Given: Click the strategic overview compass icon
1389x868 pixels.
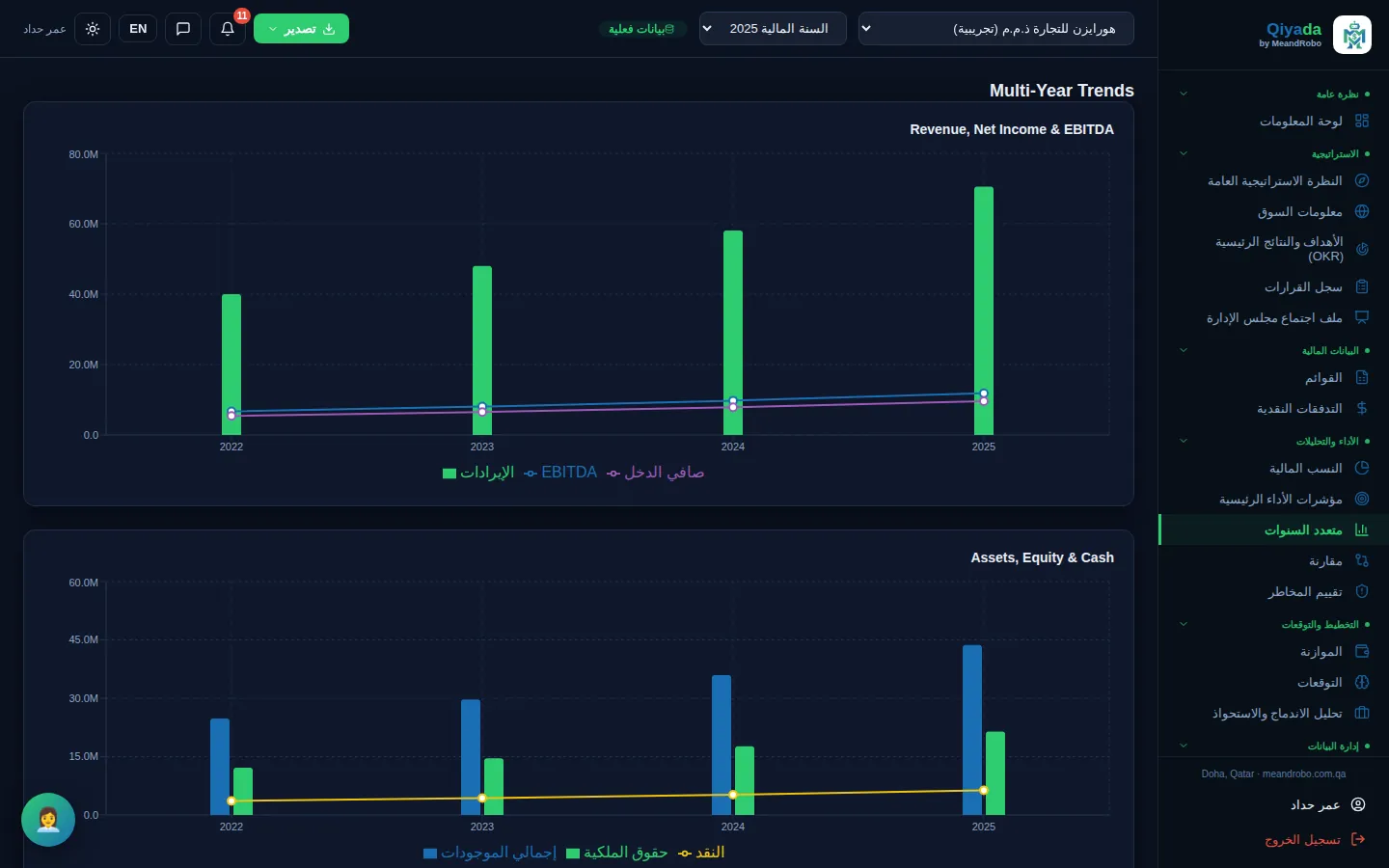Looking at the screenshot, I should pyautogui.click(x=1362, y=180).
